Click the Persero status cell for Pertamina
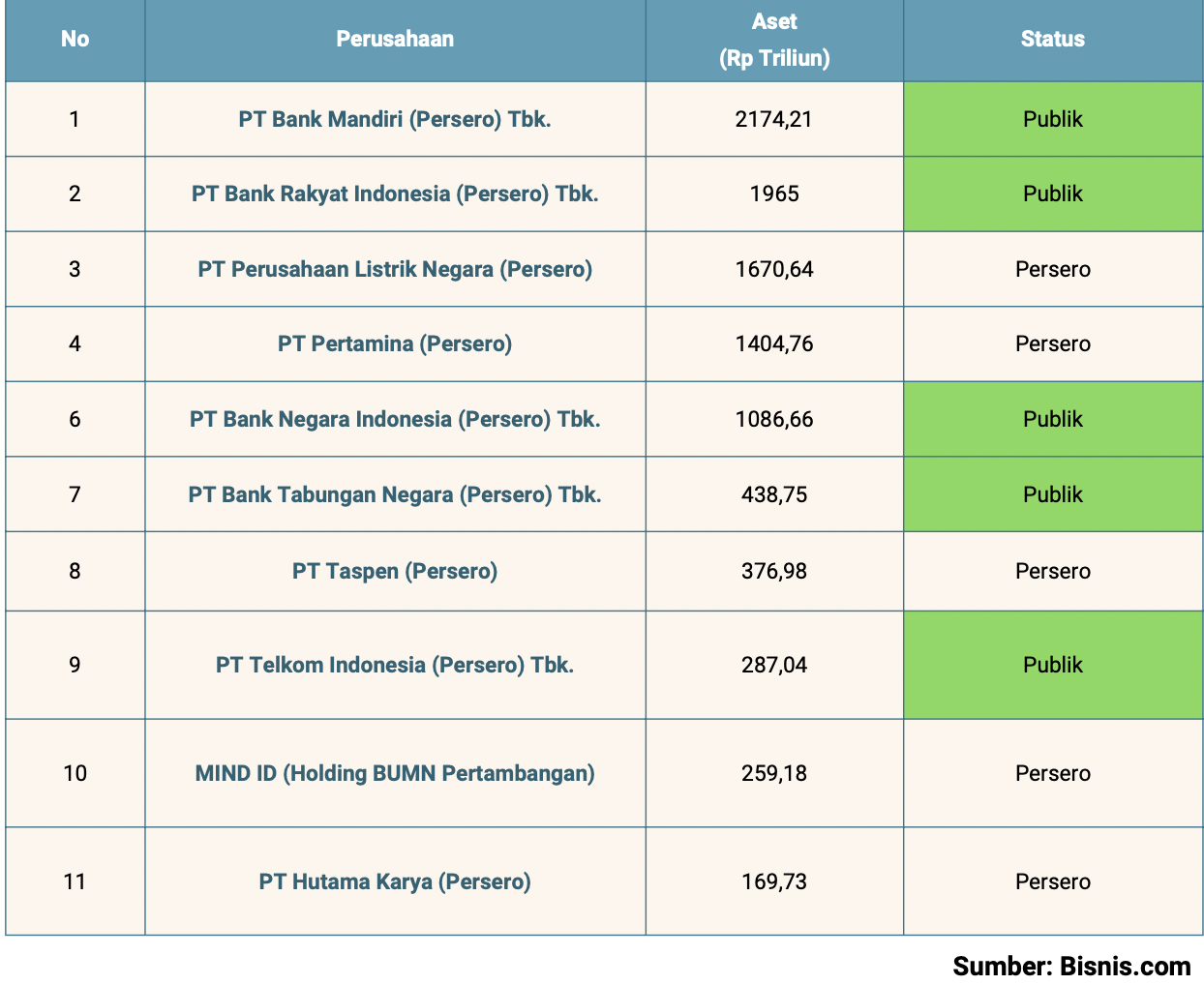 coord(1052,343)
